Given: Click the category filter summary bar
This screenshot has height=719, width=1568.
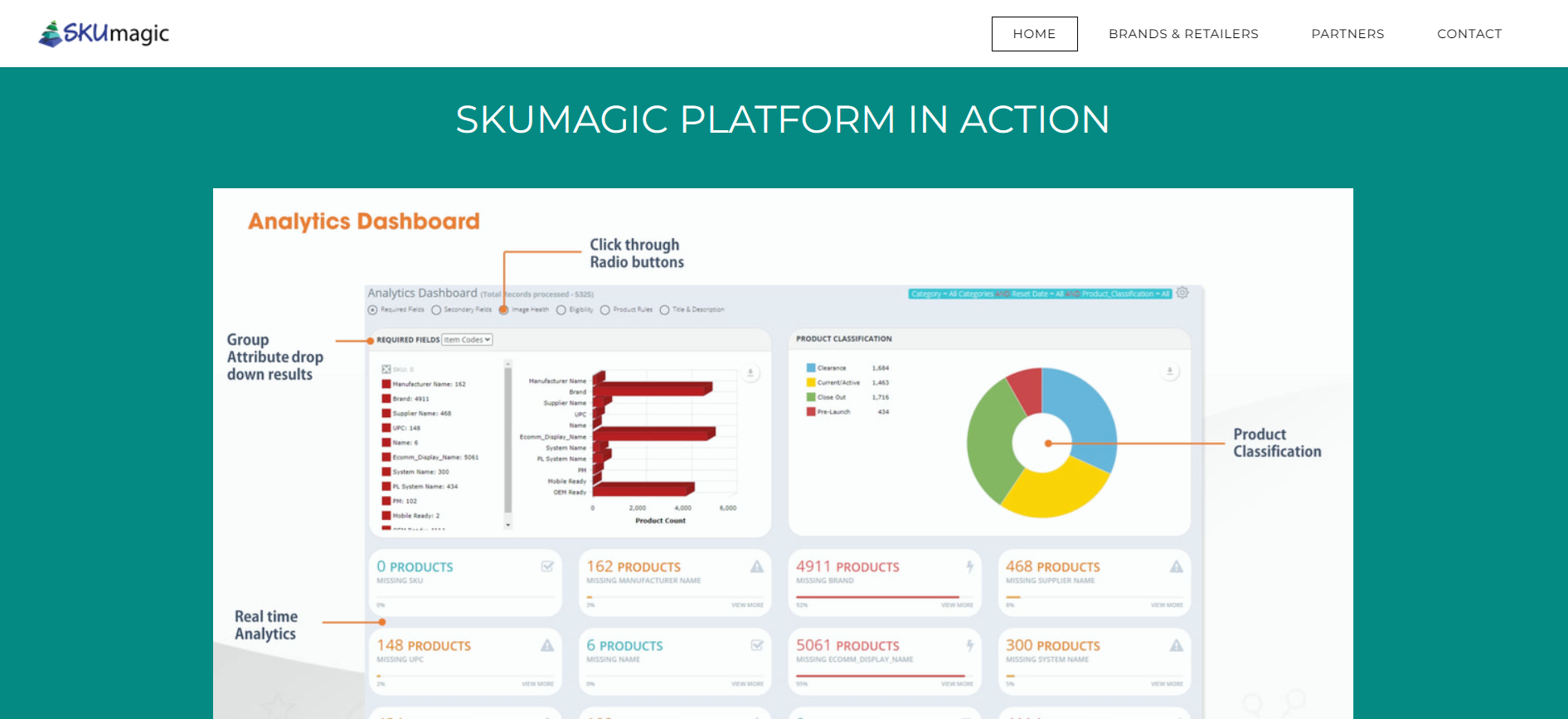Looking at the screenshot, I should pyautogui.click(x=1040, y=294).
